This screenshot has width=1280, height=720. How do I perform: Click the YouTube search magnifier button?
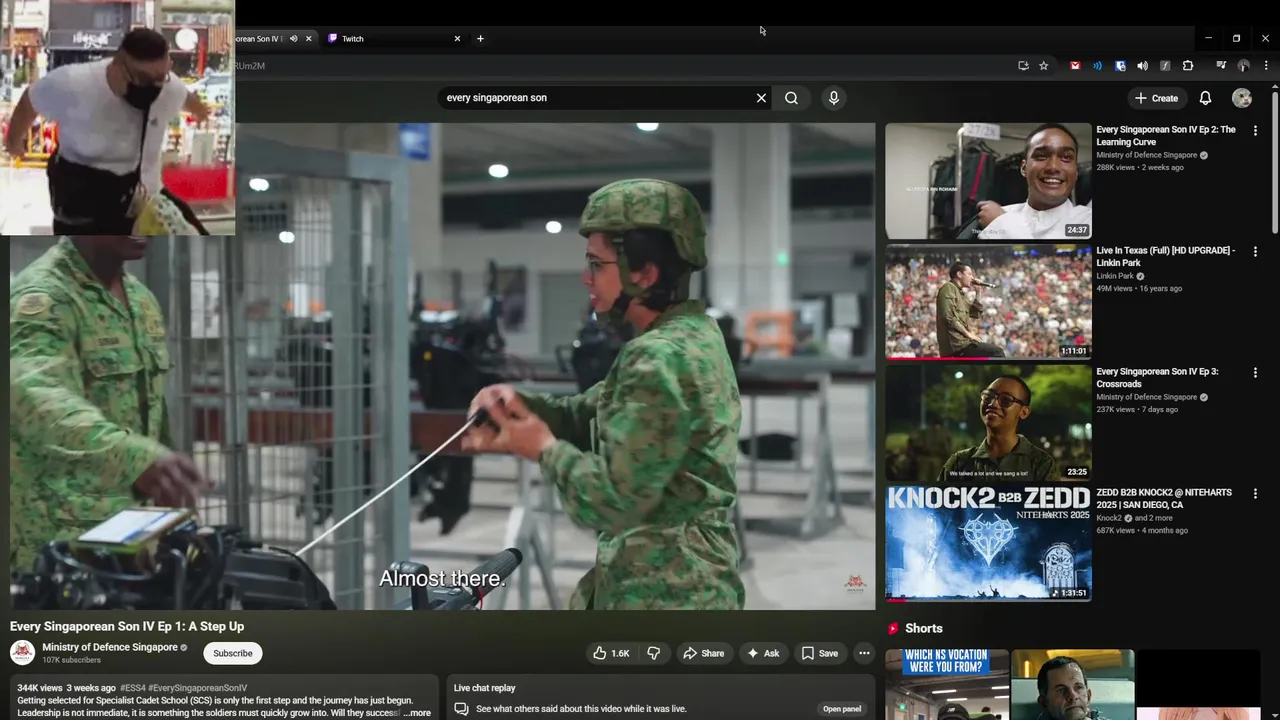(x=791, y=98)
